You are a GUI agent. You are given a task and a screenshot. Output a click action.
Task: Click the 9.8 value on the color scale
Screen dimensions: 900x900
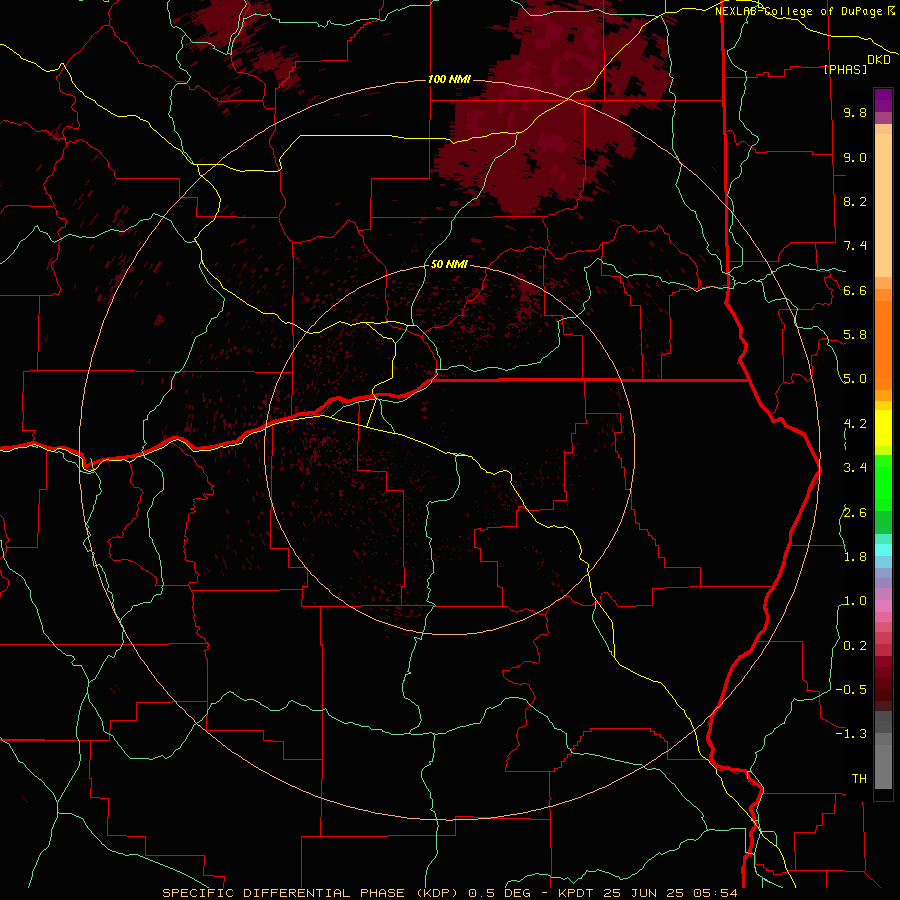pos(855,112)
